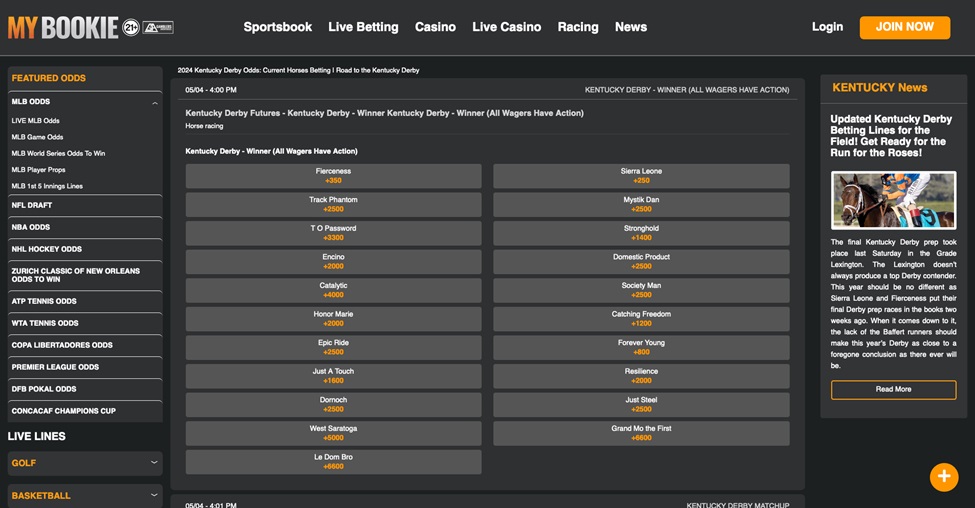Screen dimensions: 975x508
Task: Click the 21+ age badge icon
Action: pos(131,27)
